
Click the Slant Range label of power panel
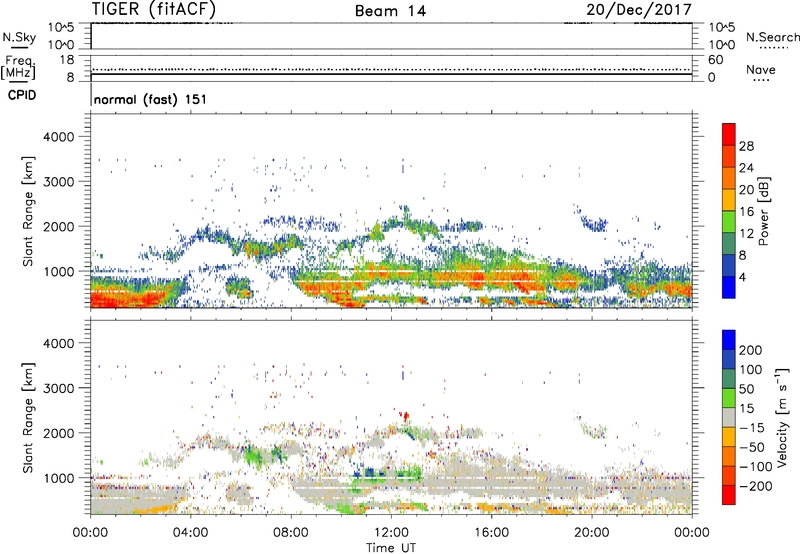pos(28,211)
